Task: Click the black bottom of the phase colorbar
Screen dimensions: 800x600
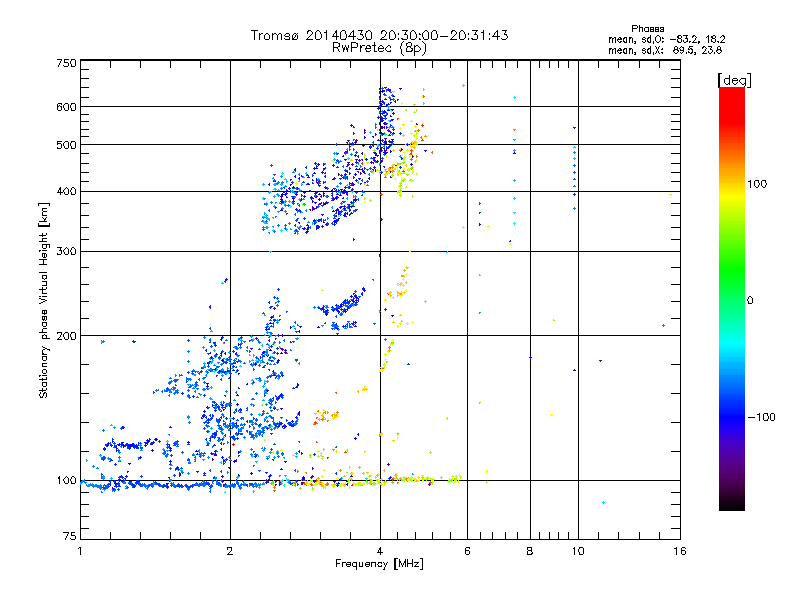Action: pyautogui.click(x=732, y=503)
